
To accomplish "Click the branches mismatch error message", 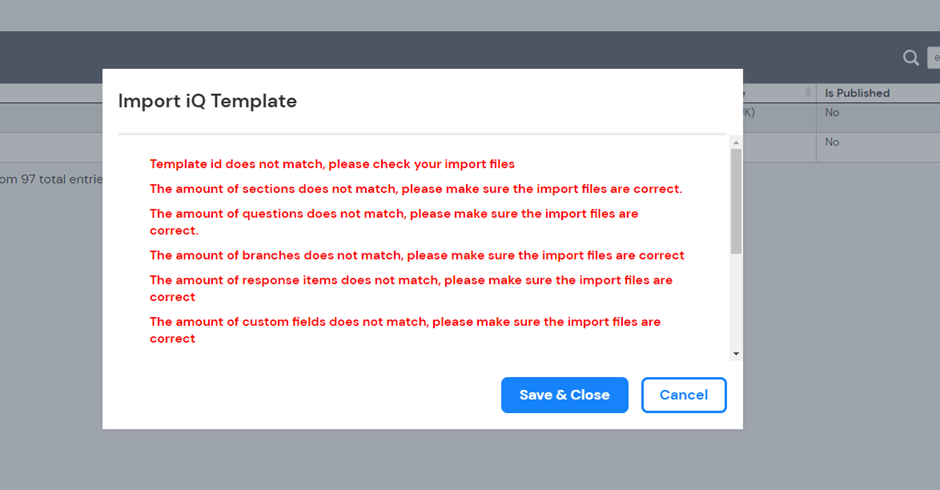I will coord(417,255).
